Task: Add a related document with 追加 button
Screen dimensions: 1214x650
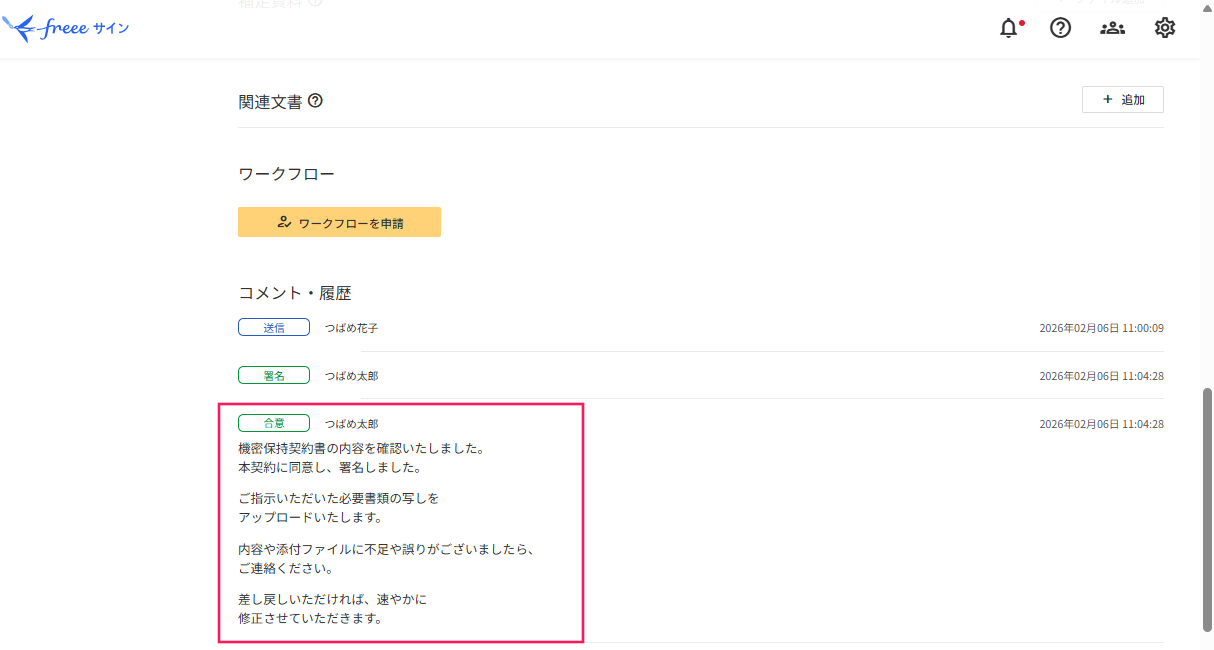Action: (x=1123, y=100)
